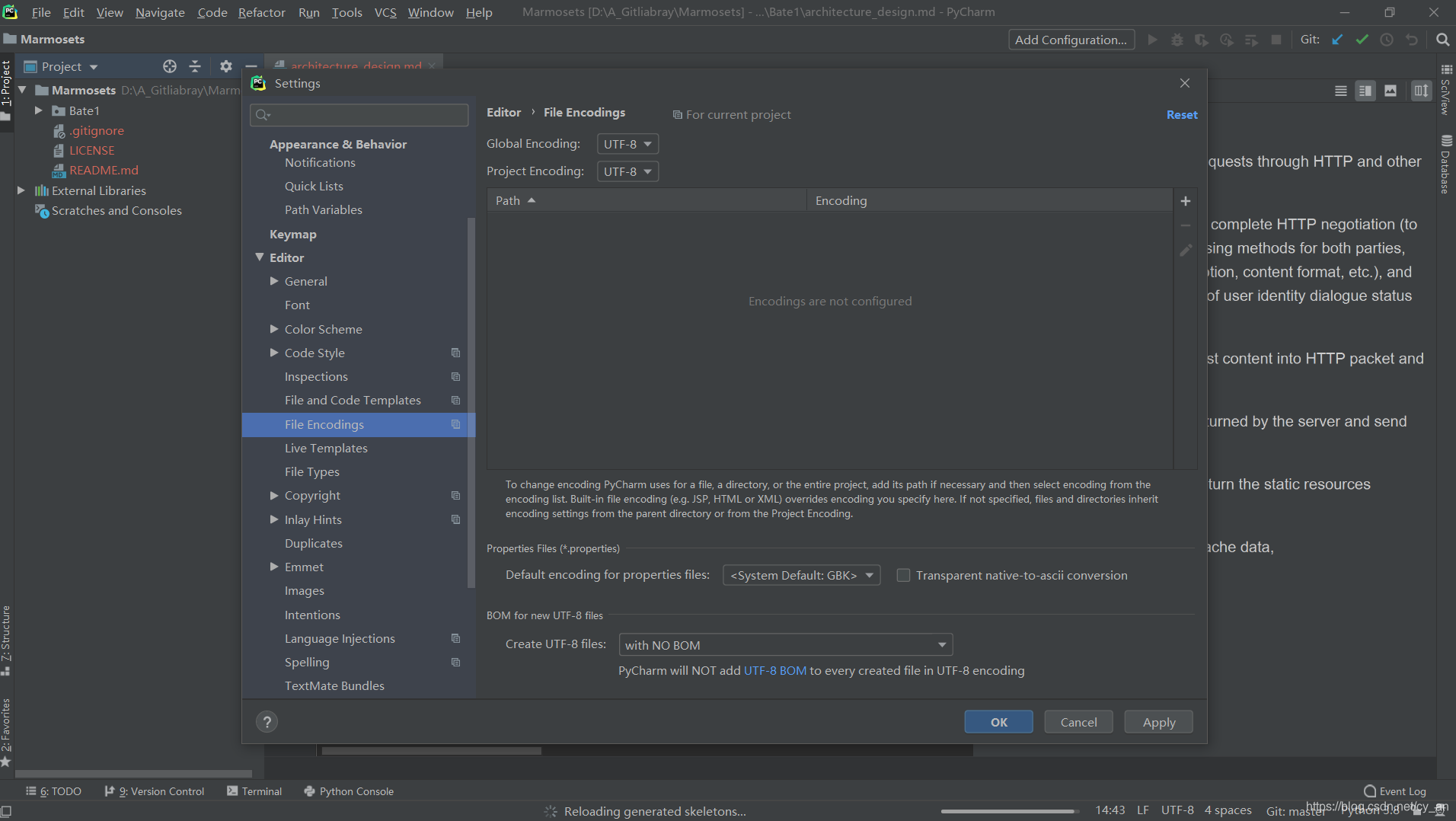The height and width of the screenshot is (821, 1456).
Task: Open Git history clock icon
Action: click(x=1387, y=40)
